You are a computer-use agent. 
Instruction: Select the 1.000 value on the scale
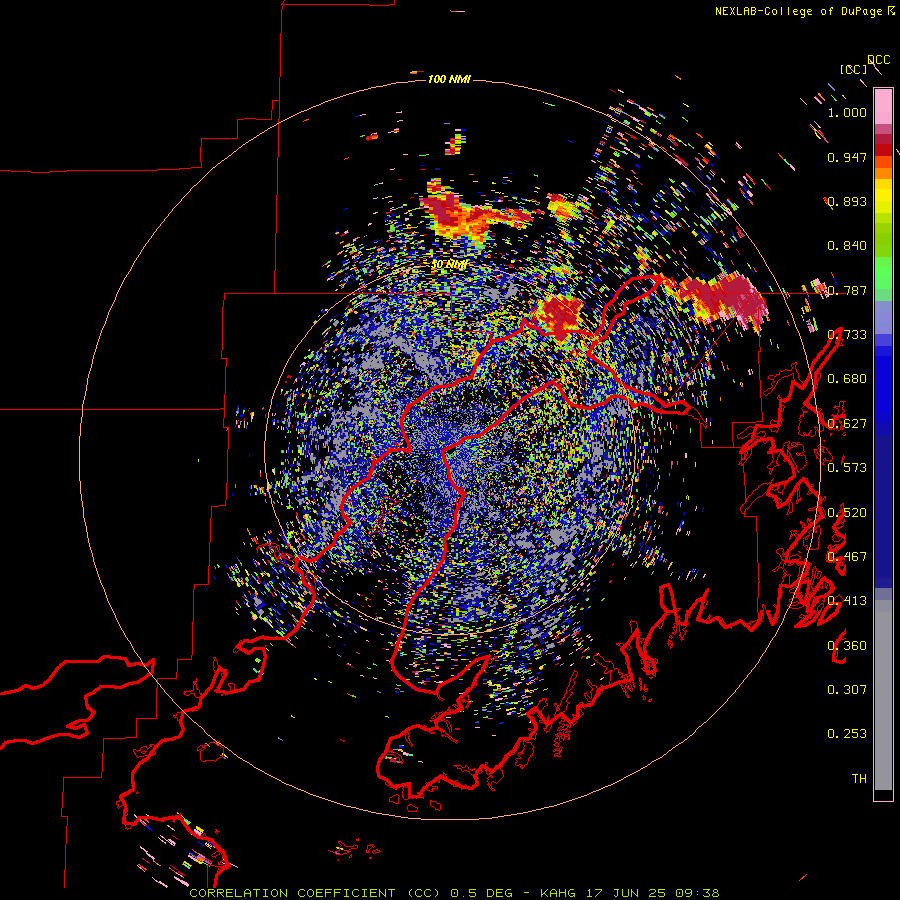[847, 112]
